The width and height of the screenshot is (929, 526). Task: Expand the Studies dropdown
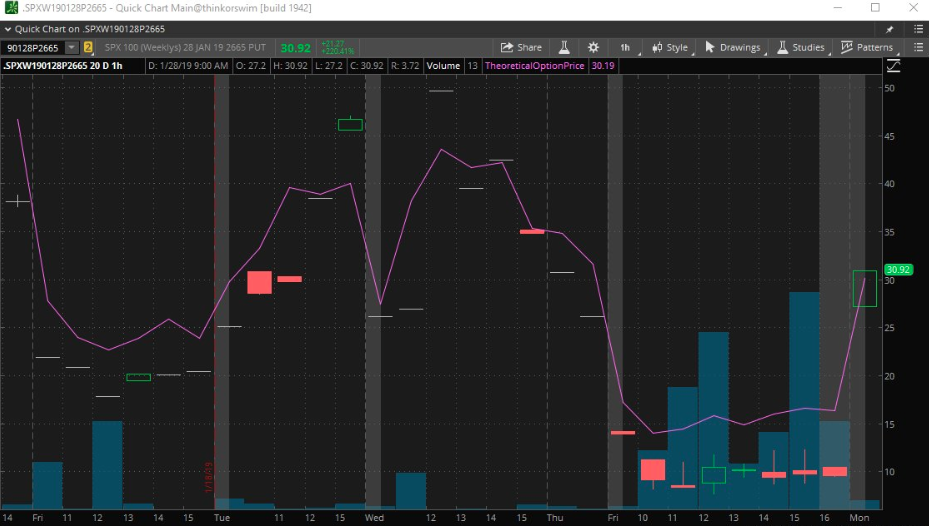[801, 47]
